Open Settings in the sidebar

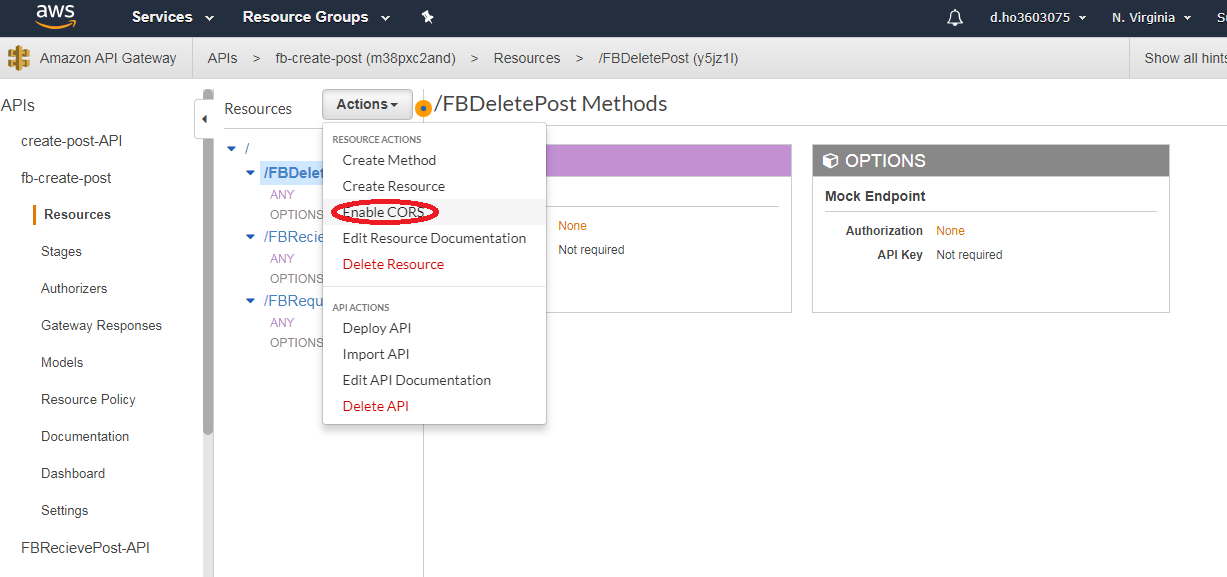pos(64,510)
